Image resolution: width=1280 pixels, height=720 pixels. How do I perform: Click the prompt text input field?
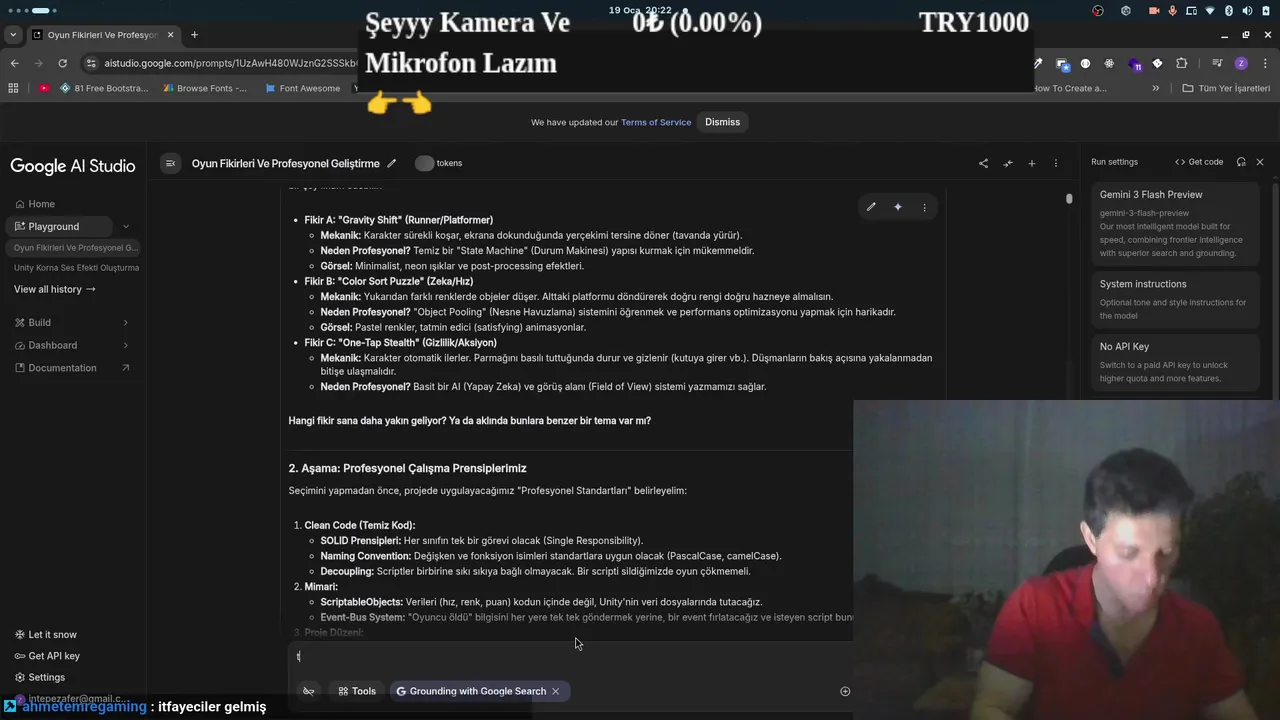coord(570,657)
